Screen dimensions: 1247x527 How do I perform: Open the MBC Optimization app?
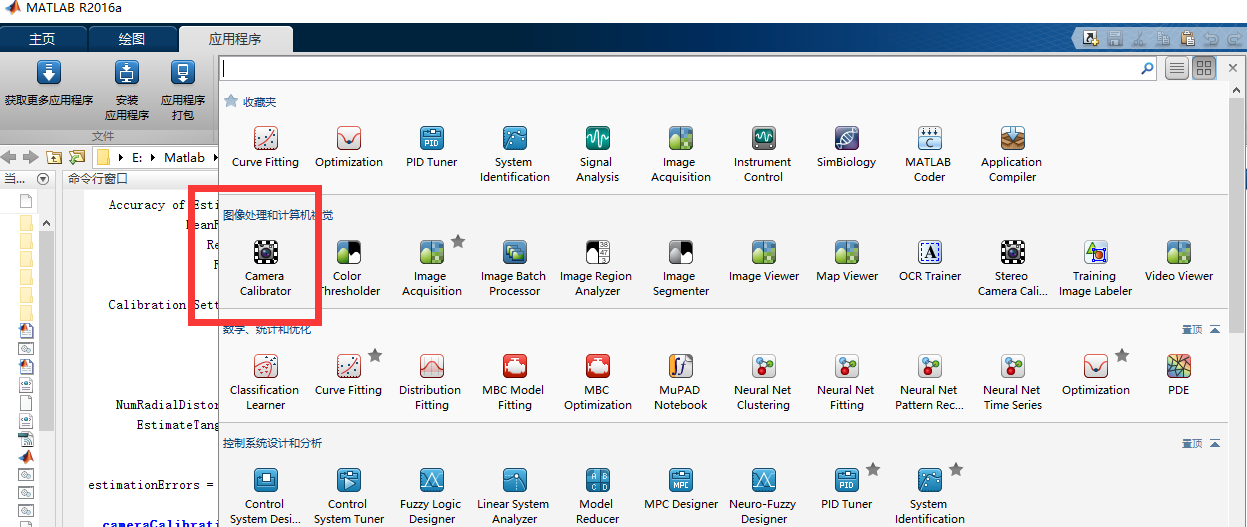597,382
